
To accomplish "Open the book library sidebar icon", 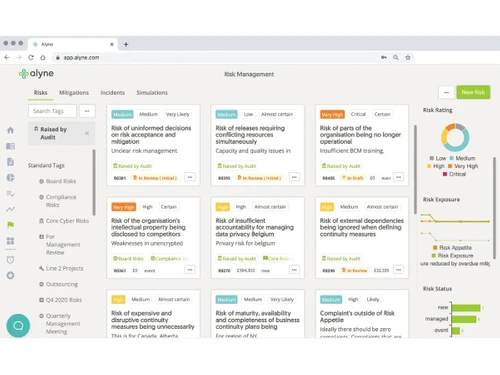I will click(10, 146).
